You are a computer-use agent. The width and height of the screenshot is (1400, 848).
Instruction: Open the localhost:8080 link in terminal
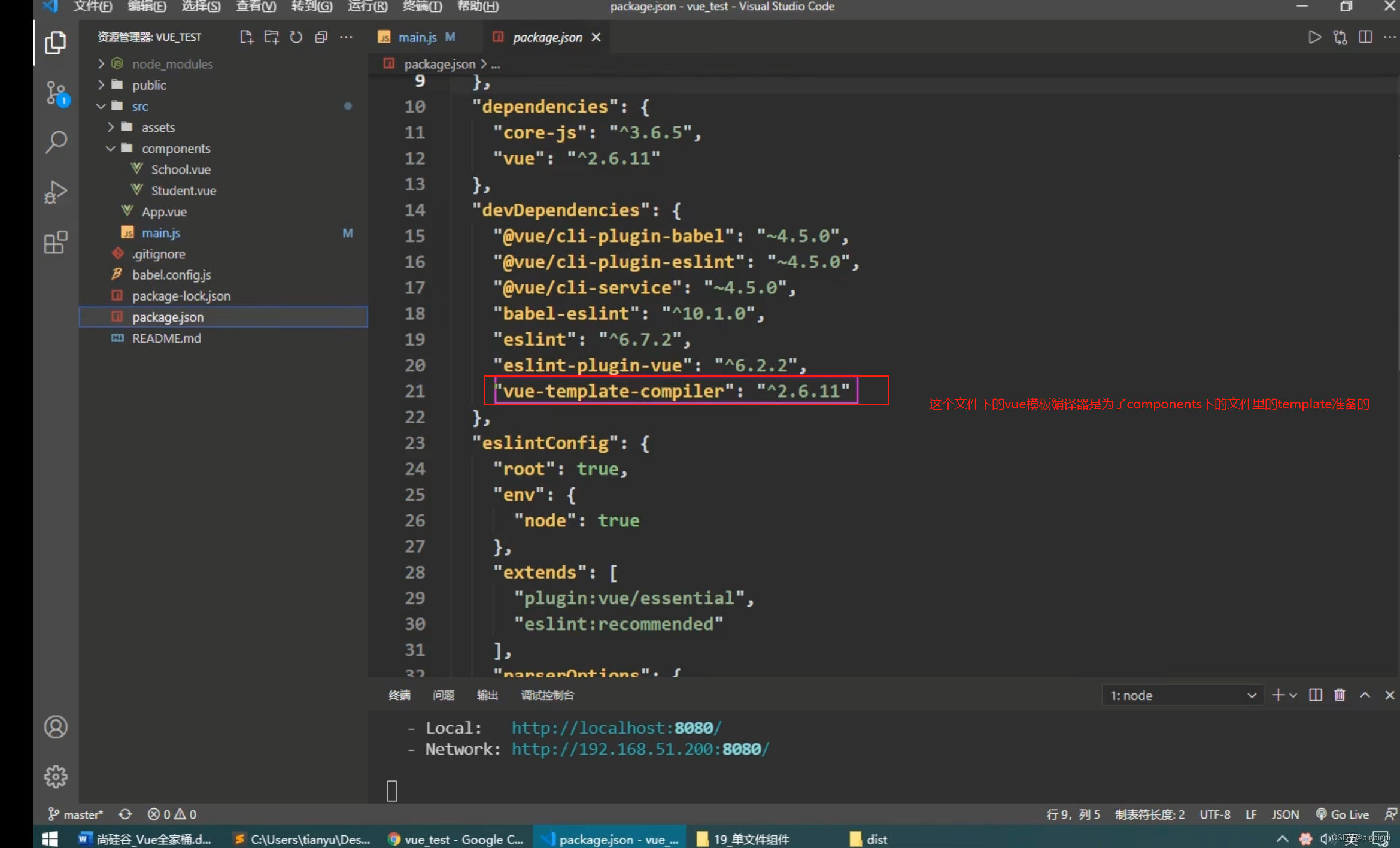pos(617,728)
